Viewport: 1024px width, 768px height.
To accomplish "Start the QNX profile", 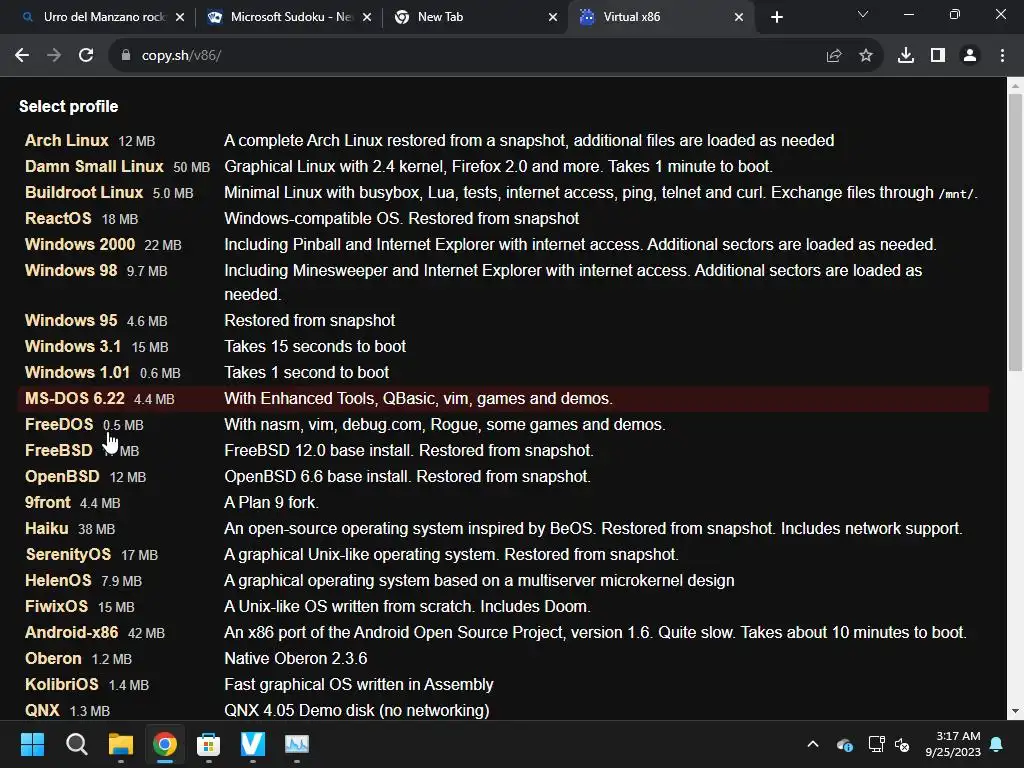I will tap(42, 711).
